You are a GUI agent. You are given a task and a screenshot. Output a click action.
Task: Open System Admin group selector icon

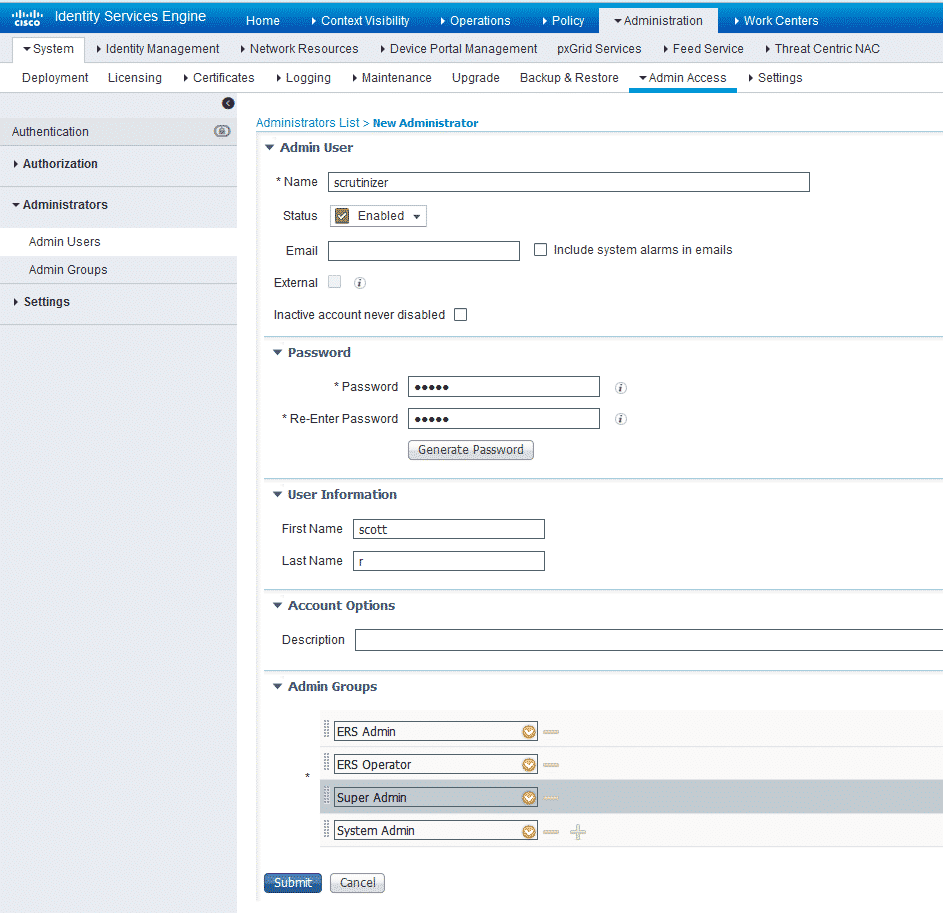point(529,831)
